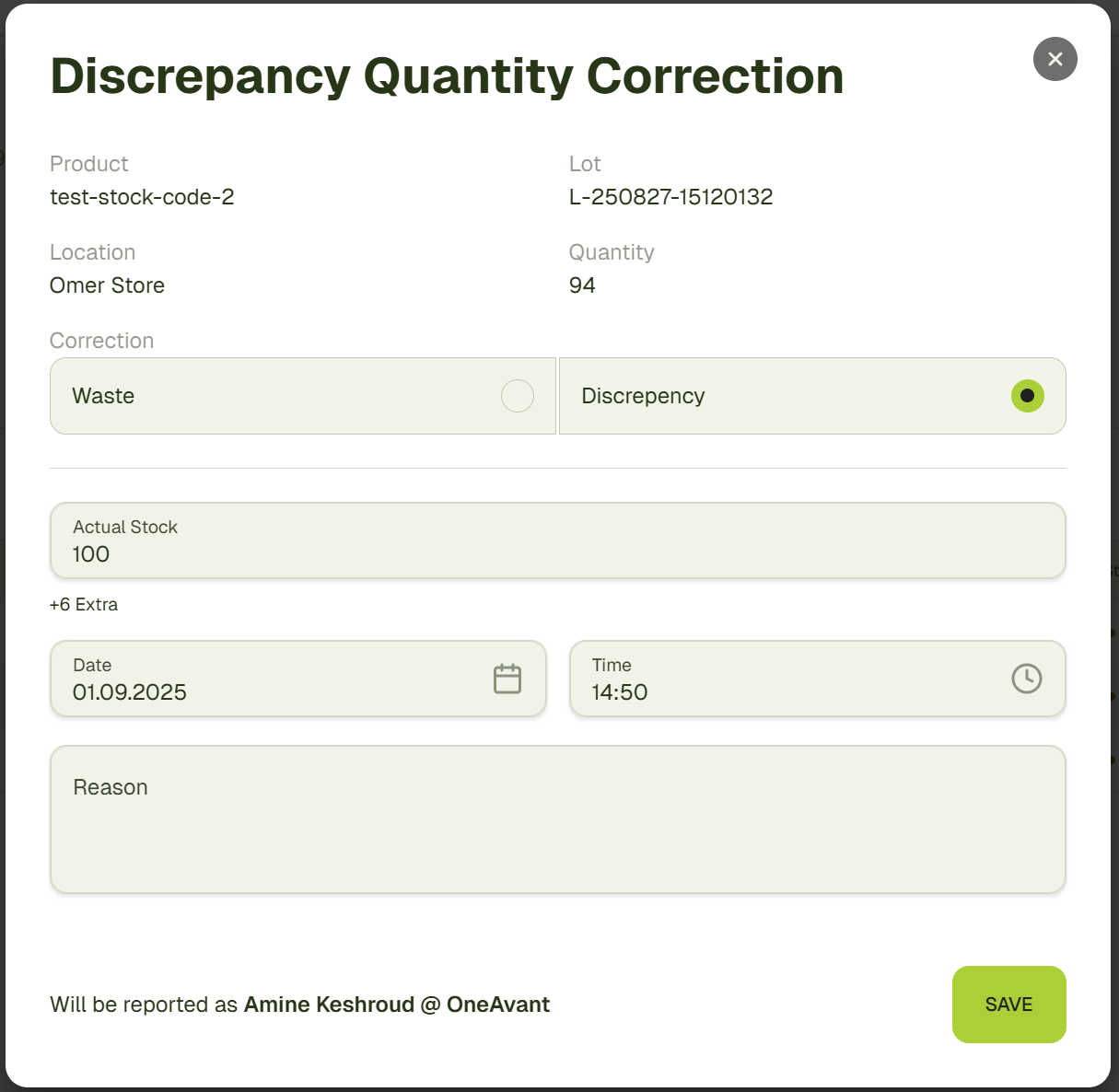Open the calendar date picker icon
This screenshot has width=1119, height=1092.
tap(507, 679)
